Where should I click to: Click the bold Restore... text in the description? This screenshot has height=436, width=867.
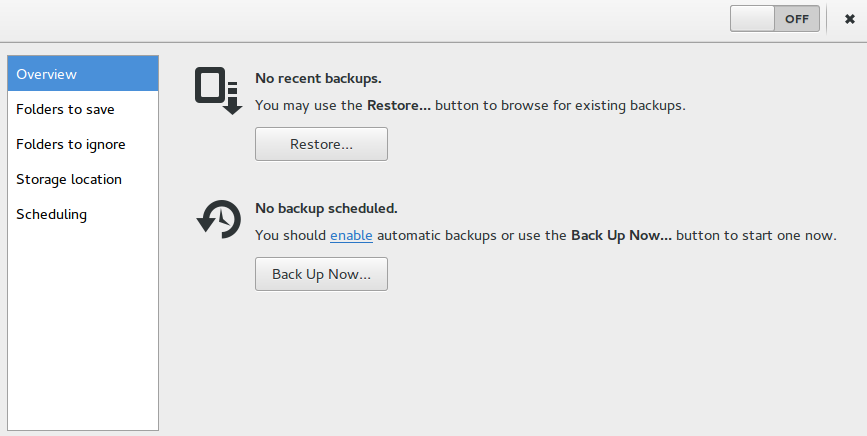[399, 106]
